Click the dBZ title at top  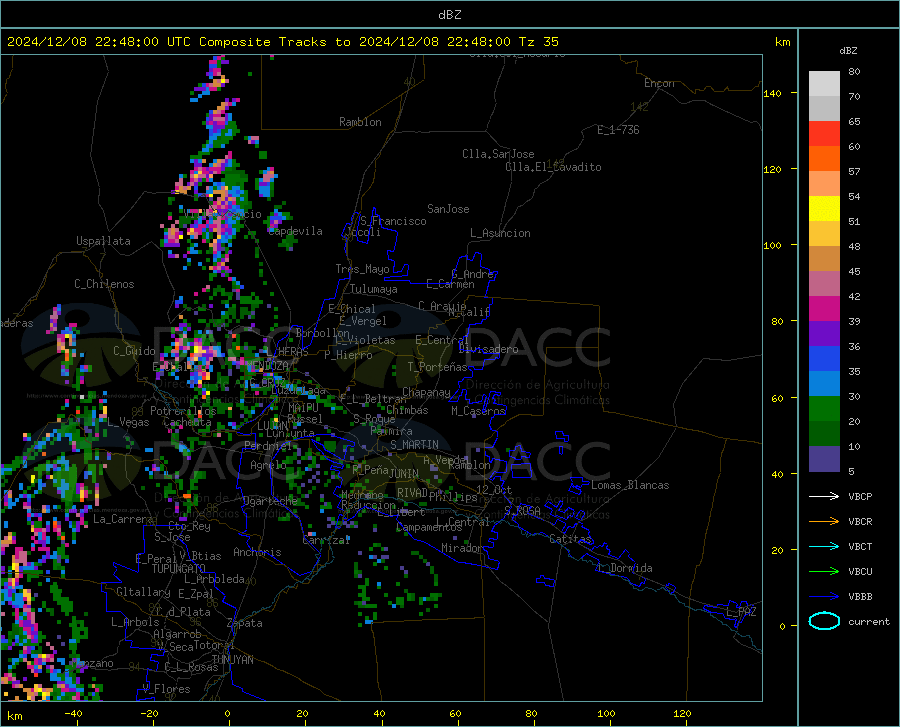pyautogui.click(x=449, y=15)
